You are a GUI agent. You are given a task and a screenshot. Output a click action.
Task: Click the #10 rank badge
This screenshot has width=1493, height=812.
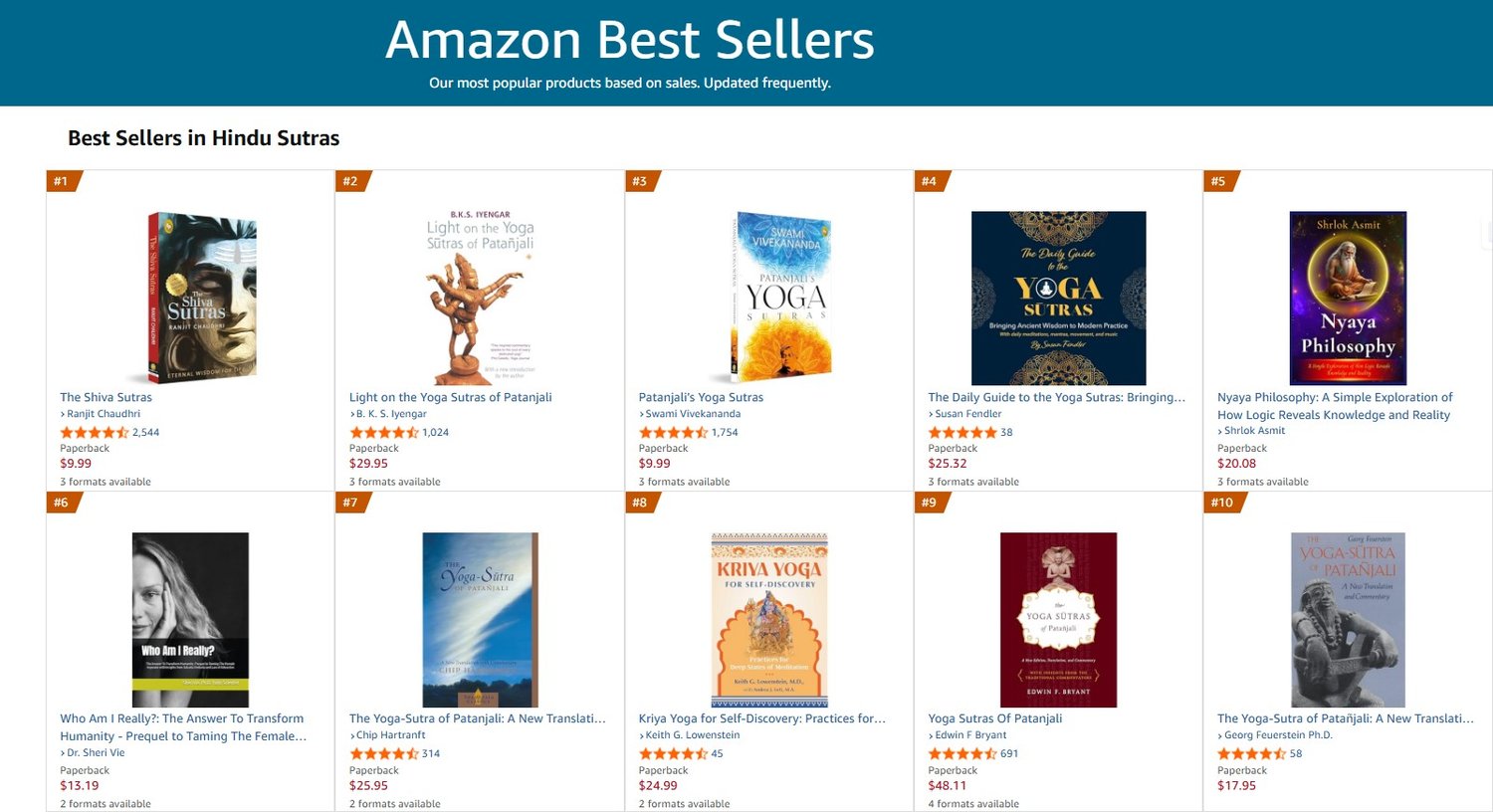[1221, 503]
